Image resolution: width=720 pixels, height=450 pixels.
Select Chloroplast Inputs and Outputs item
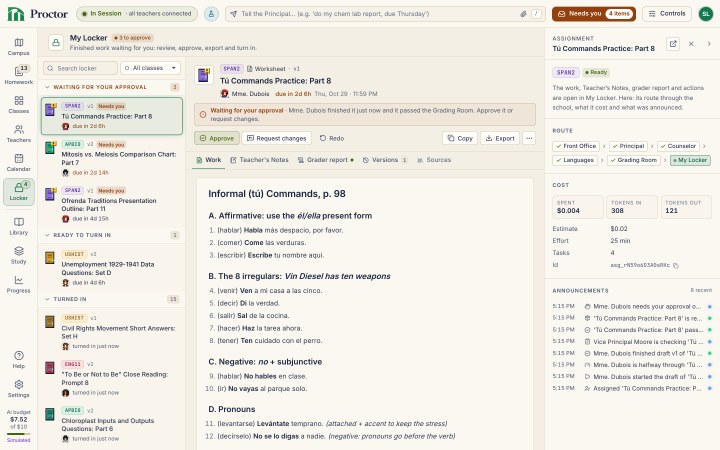112,424
